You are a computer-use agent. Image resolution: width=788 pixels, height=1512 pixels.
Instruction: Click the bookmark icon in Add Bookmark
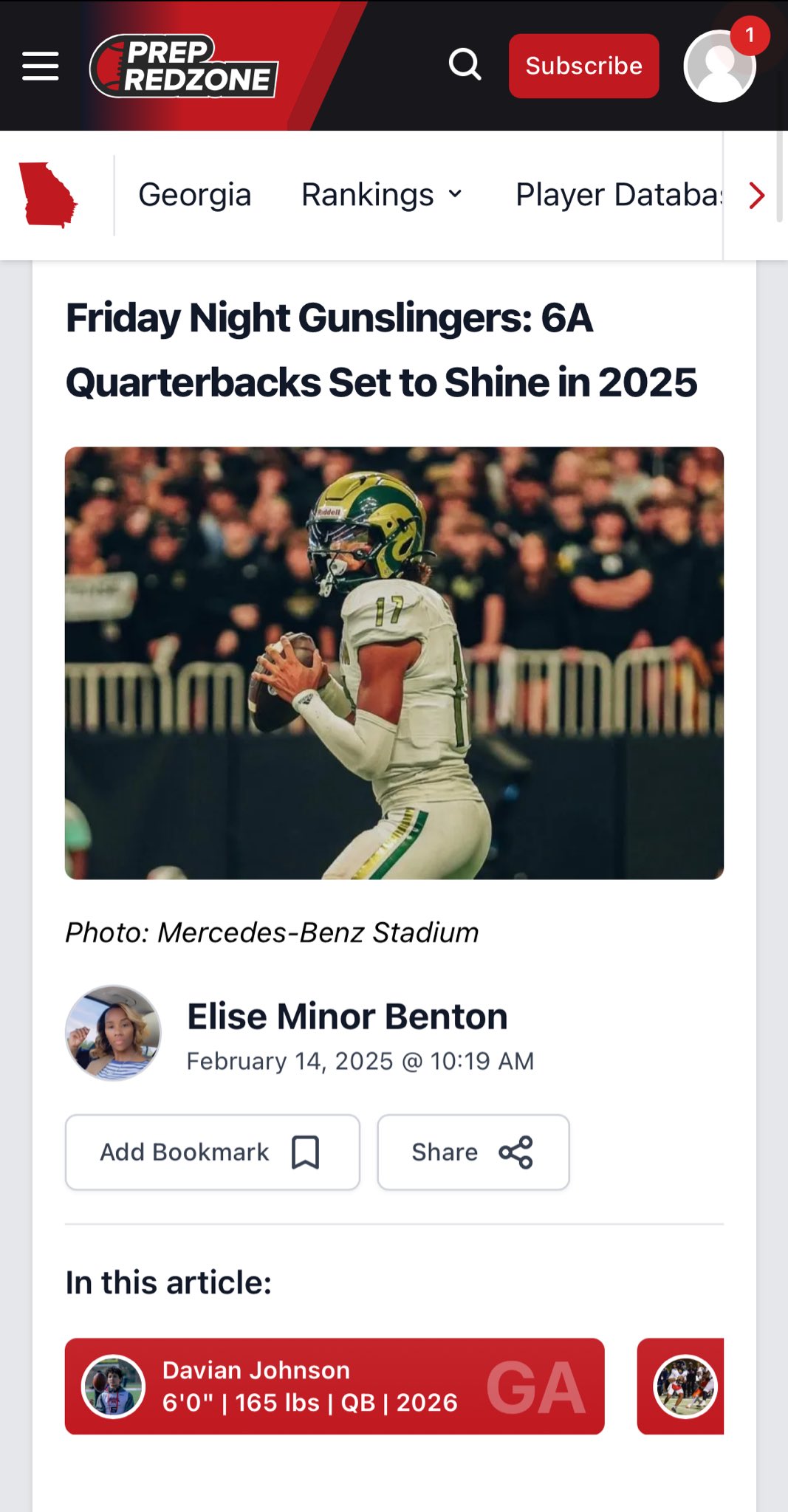pos(305,1152)
